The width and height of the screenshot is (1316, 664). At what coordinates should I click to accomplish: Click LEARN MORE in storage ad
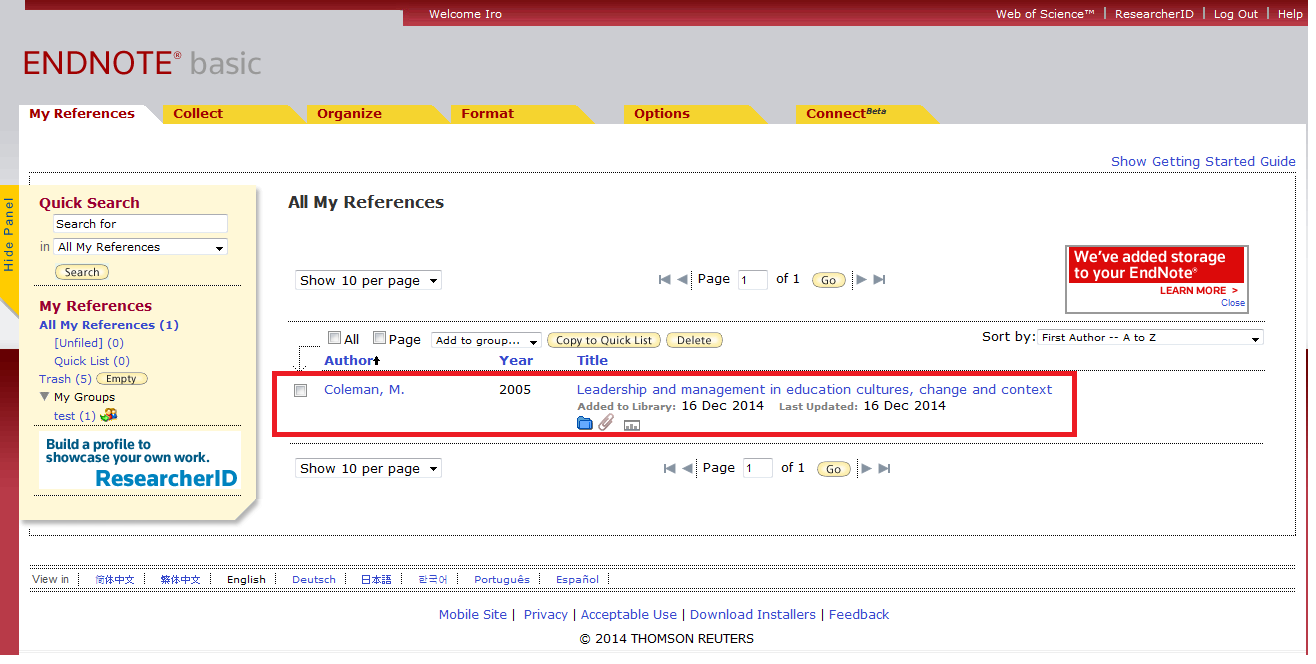pyautogui.click(x=1198, y=291)
